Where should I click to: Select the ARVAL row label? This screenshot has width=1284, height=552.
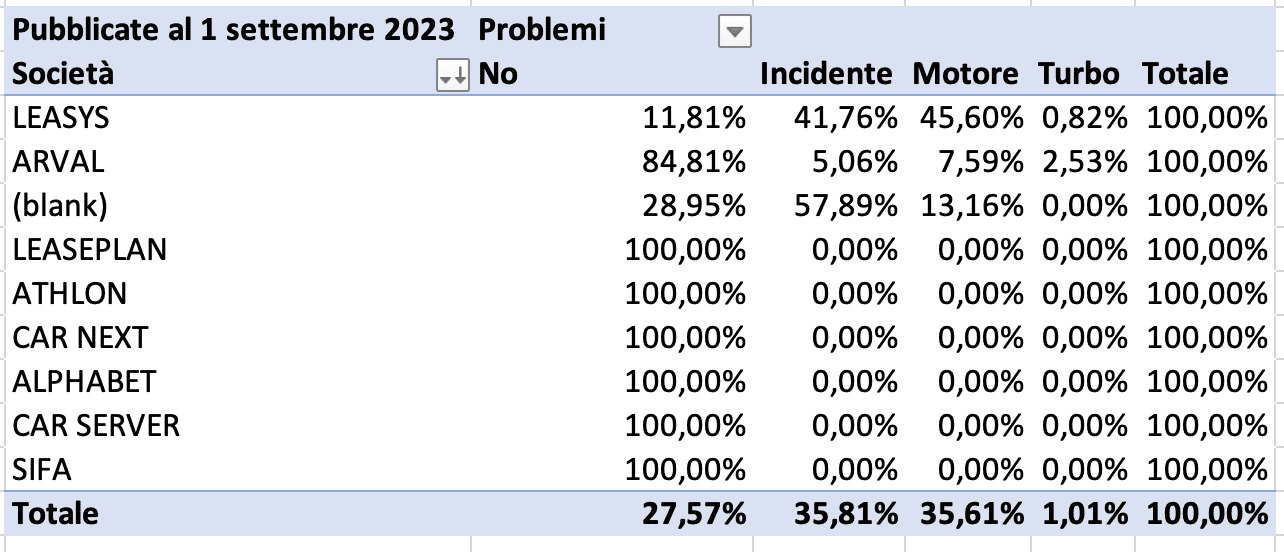point(58,162)
